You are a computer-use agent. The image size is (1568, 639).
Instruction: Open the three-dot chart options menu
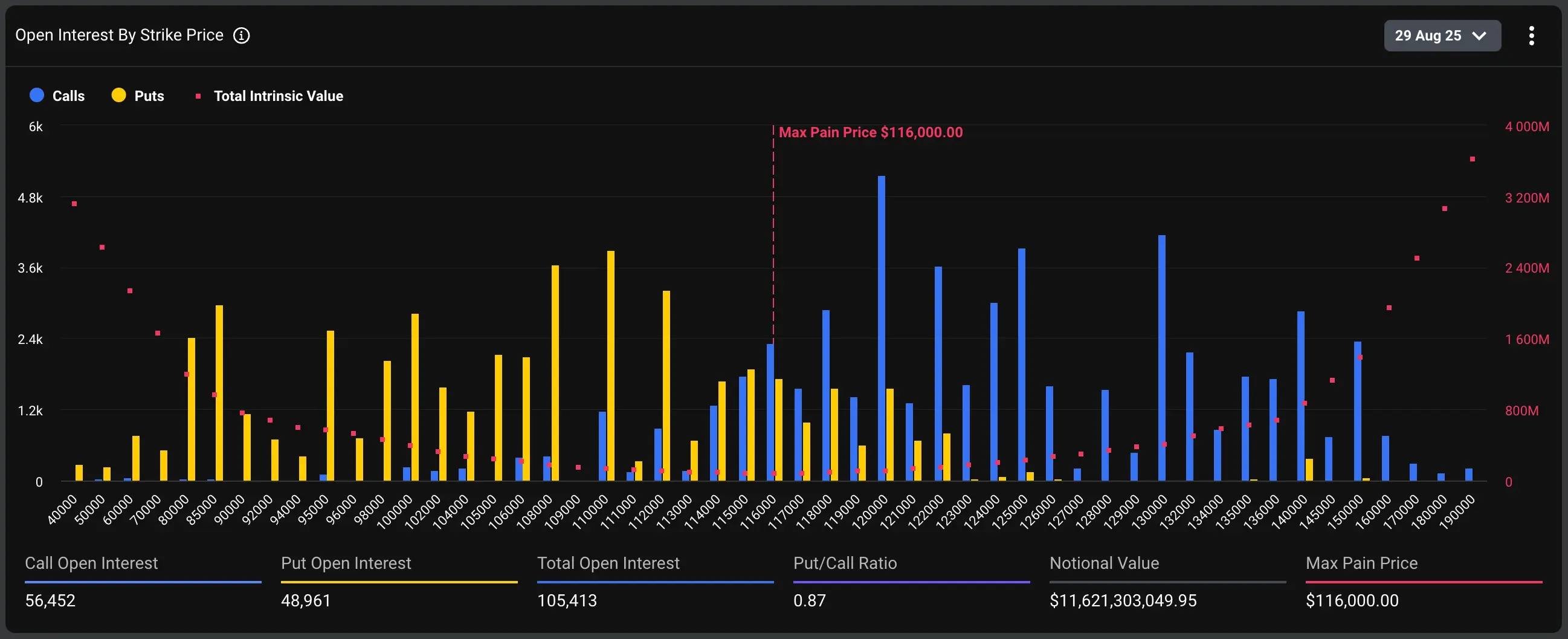click(1532, 35)
